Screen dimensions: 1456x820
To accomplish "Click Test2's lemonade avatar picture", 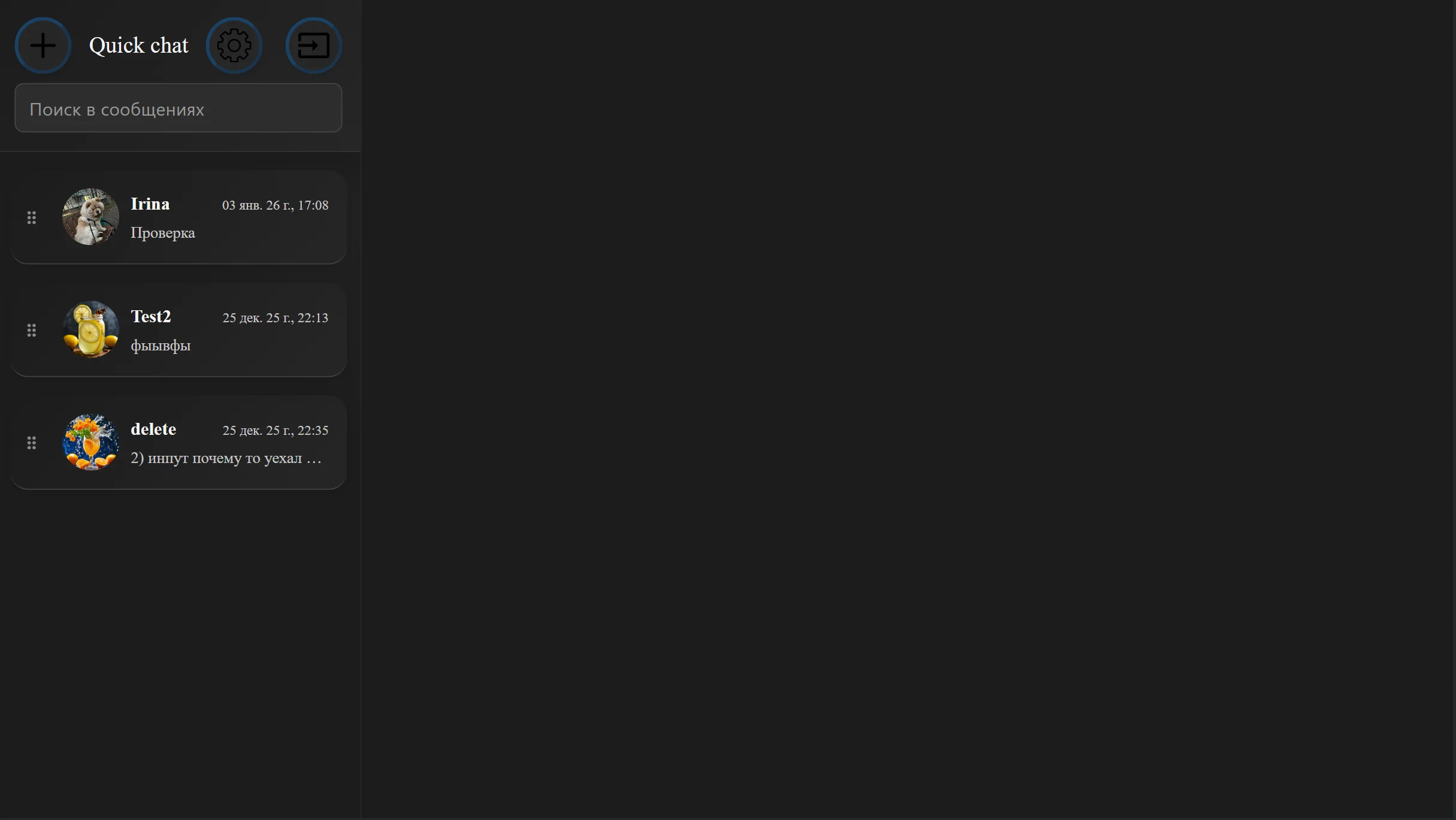I will [90, 329].
